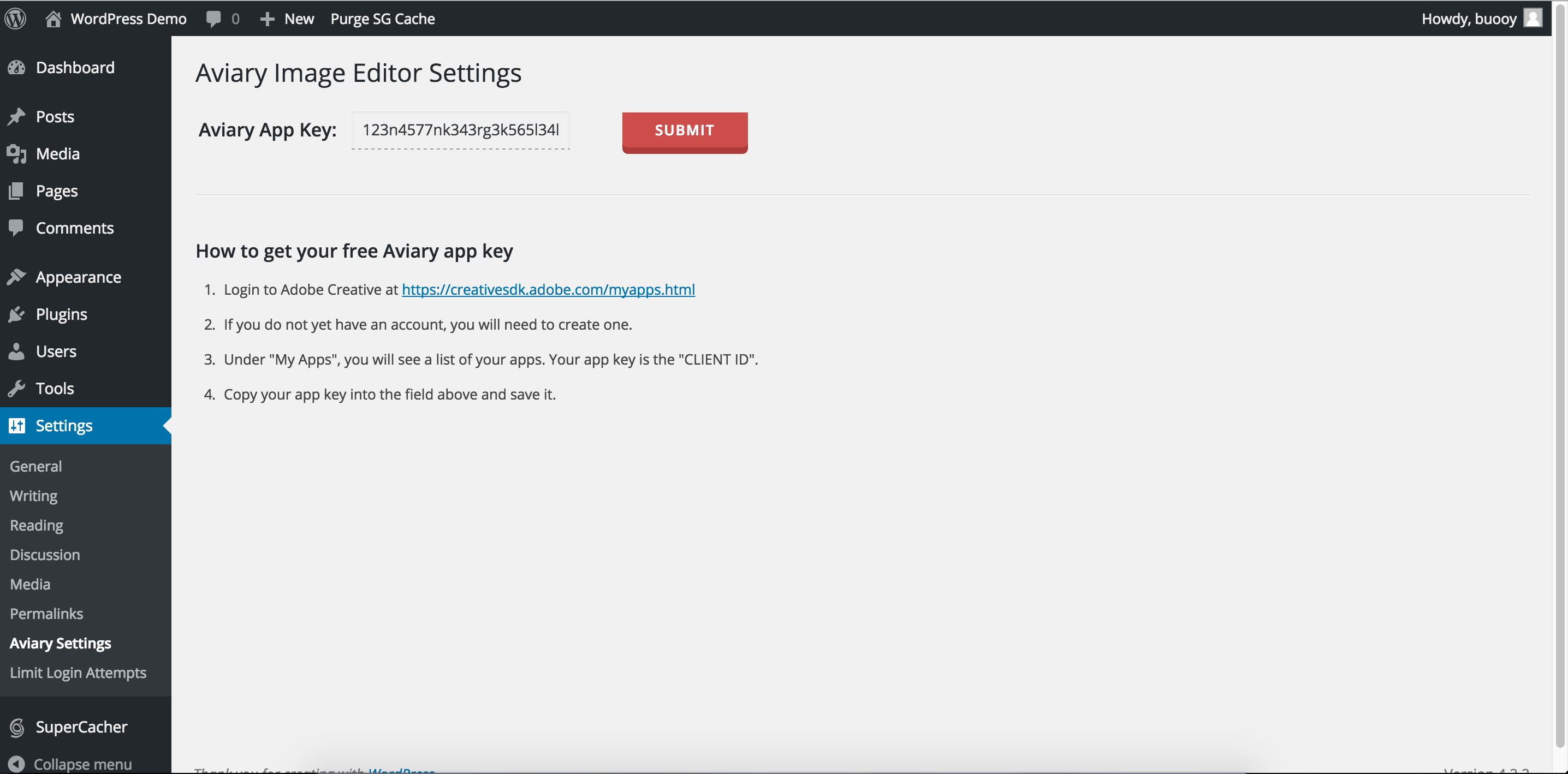Click the Collapse menu arrow icon

point(16,764)
